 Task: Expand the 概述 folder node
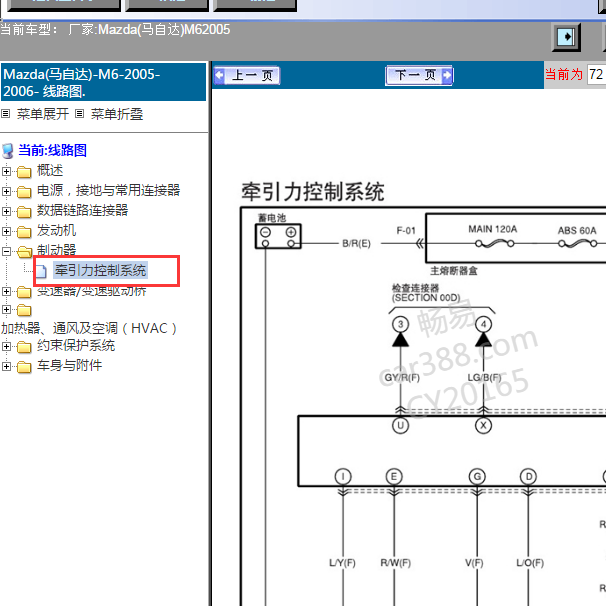6,171
